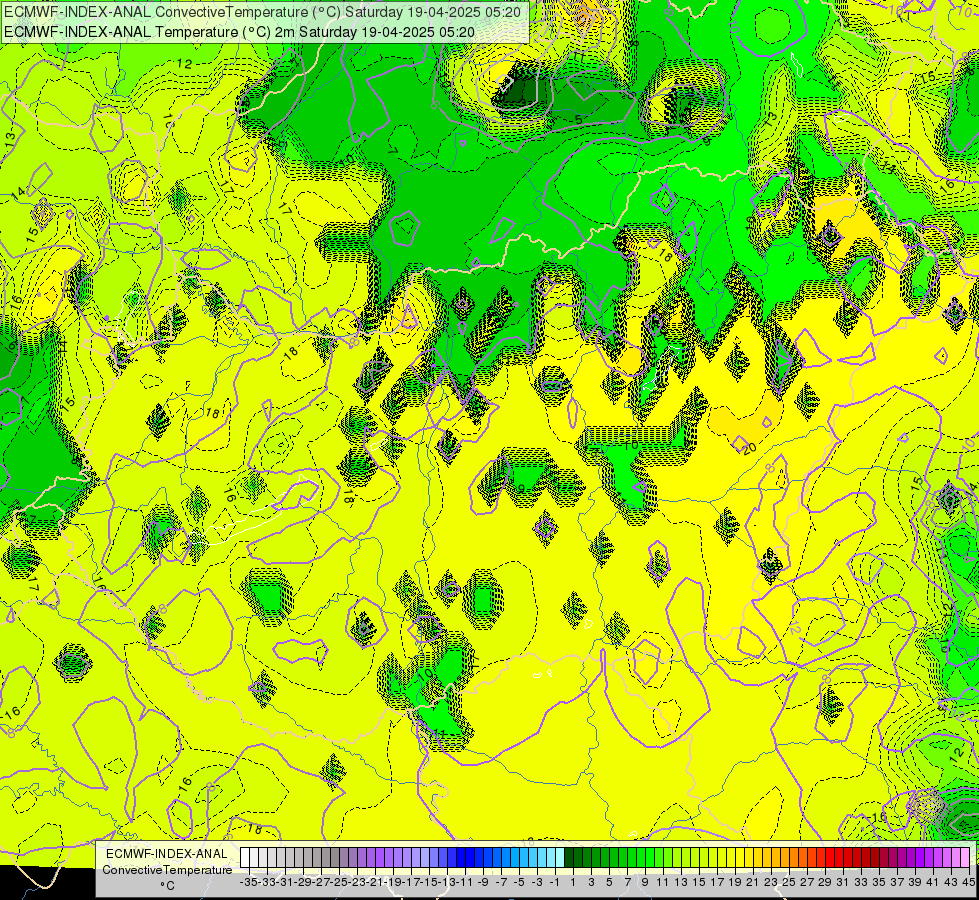
Task: Click legend value 41
Action: [934, 883]
